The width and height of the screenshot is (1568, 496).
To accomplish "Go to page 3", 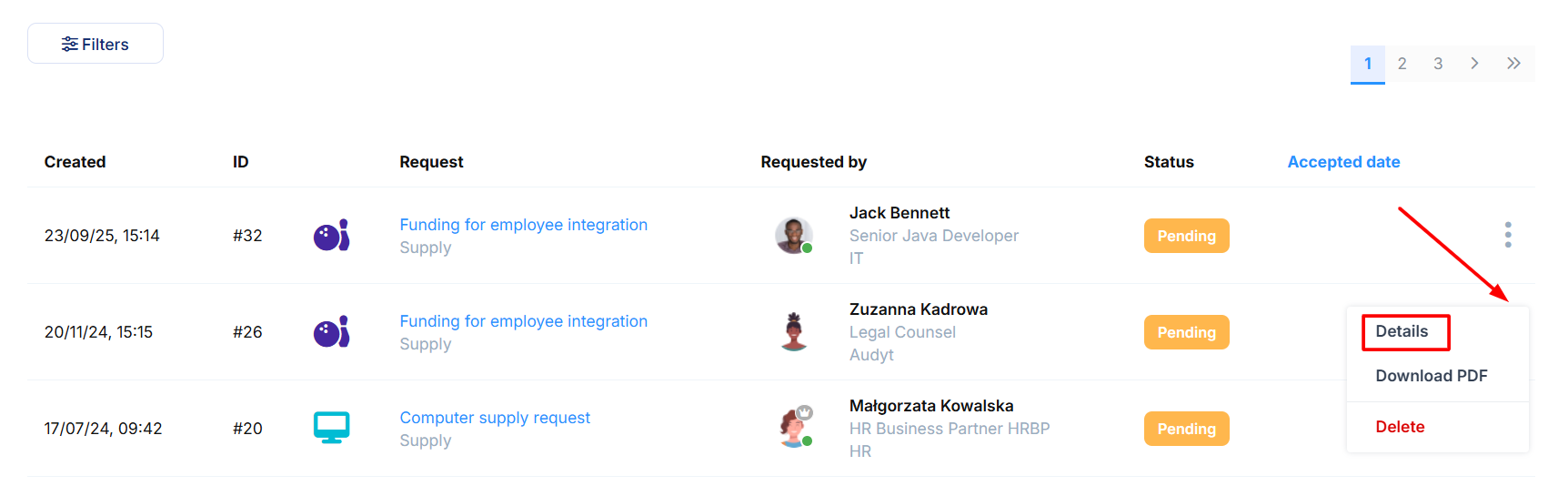I will (x=1438, y=64).
